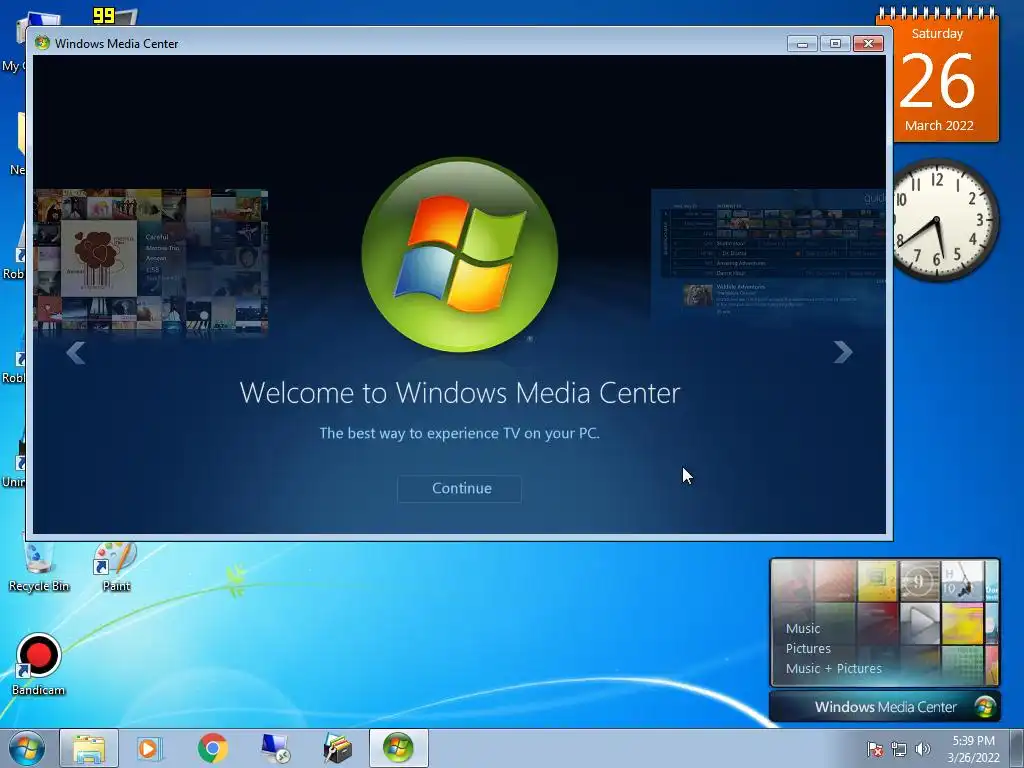Close the Windows Media Center window
Screen dimensions: 1024x768
(x=868, y=44)
